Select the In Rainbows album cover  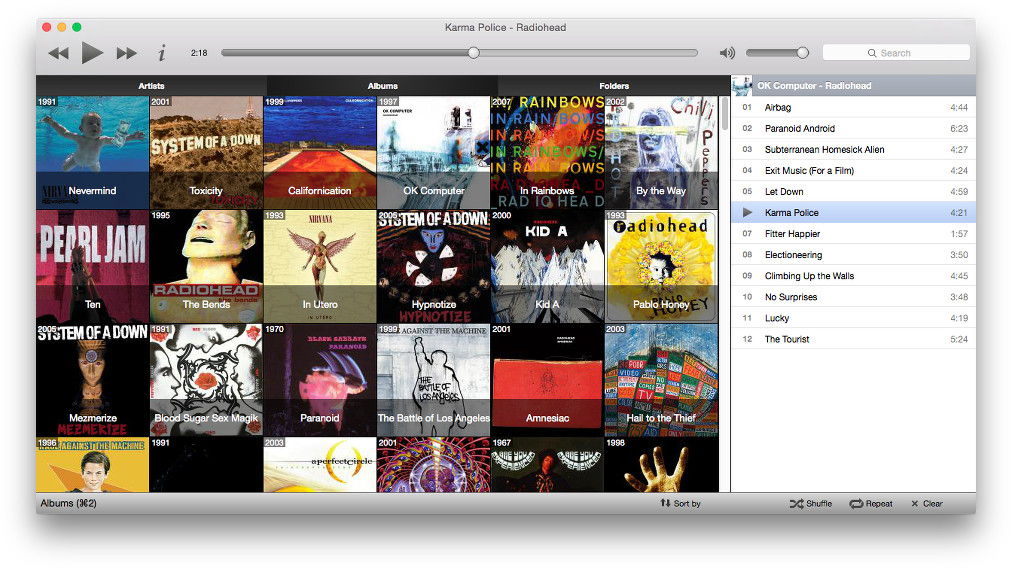click(x=547, y=152)
